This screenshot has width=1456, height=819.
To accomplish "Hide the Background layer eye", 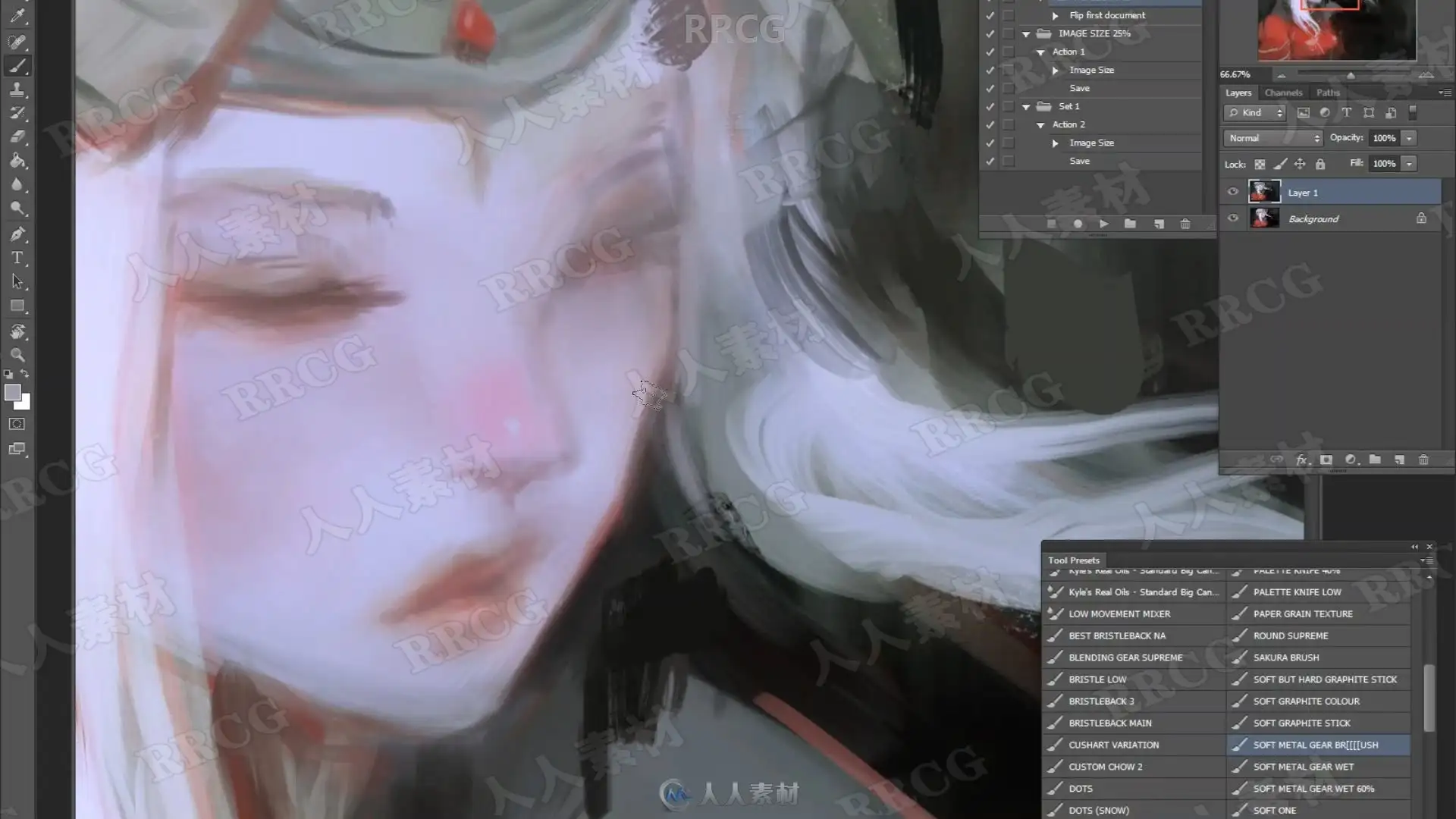I will [x=1232, y=218].
